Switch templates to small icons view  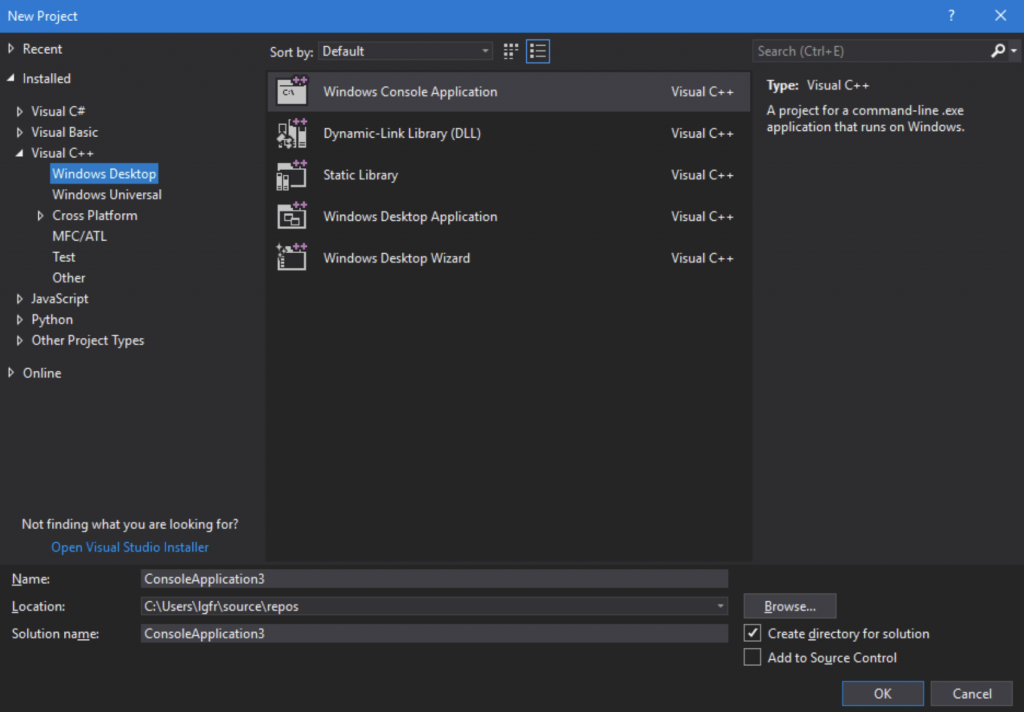[x=509, y=50]
